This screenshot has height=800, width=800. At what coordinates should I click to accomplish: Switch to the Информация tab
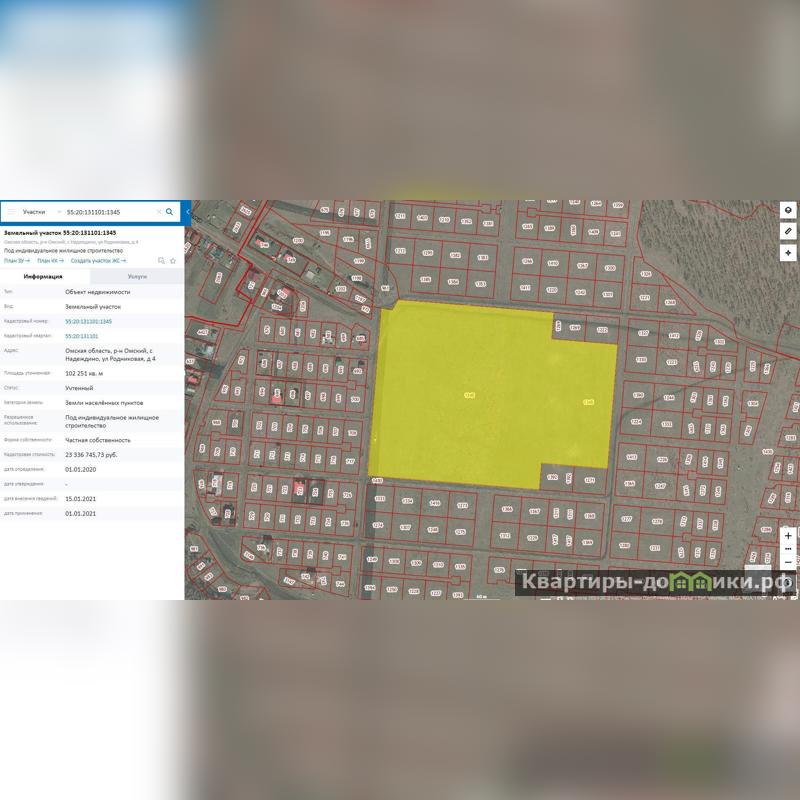[x=44, y=276]
